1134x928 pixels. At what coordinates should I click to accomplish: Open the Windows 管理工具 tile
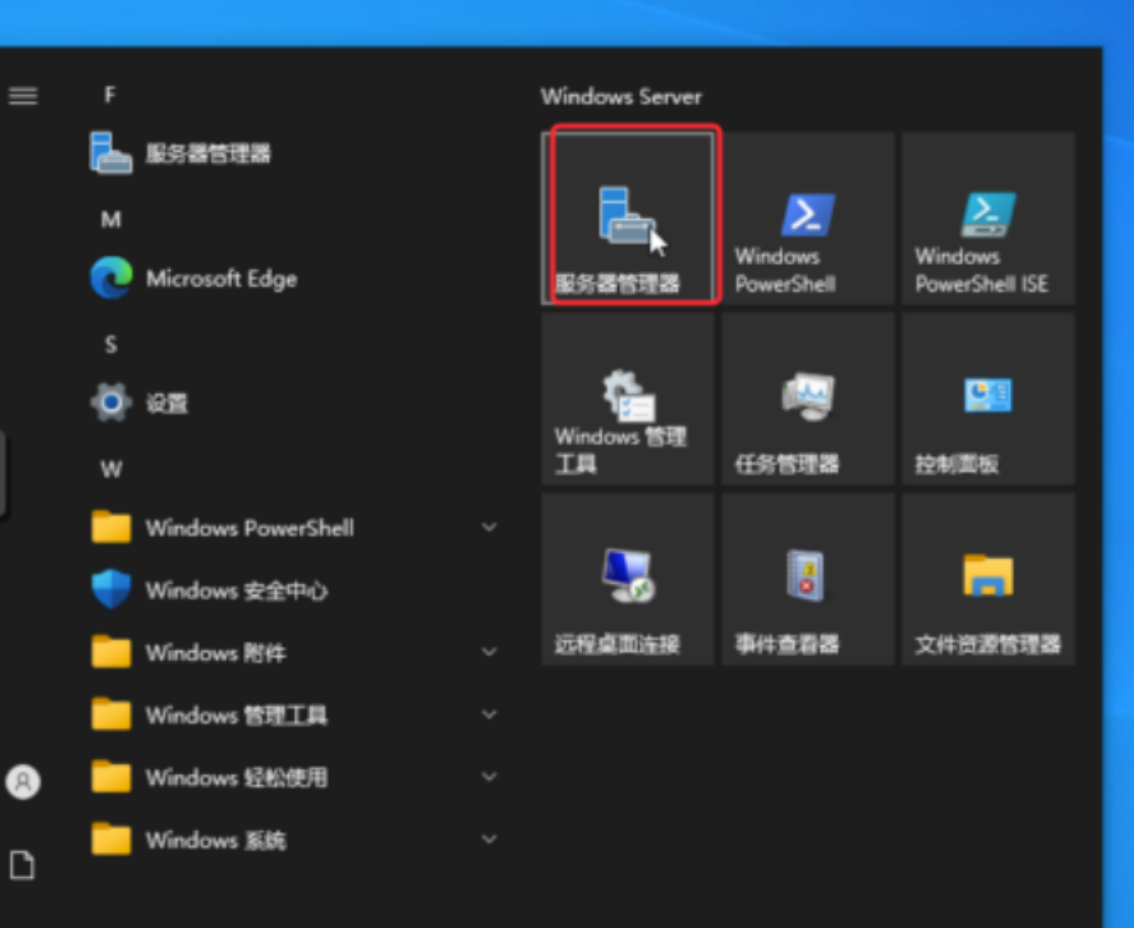pos(628,398)
